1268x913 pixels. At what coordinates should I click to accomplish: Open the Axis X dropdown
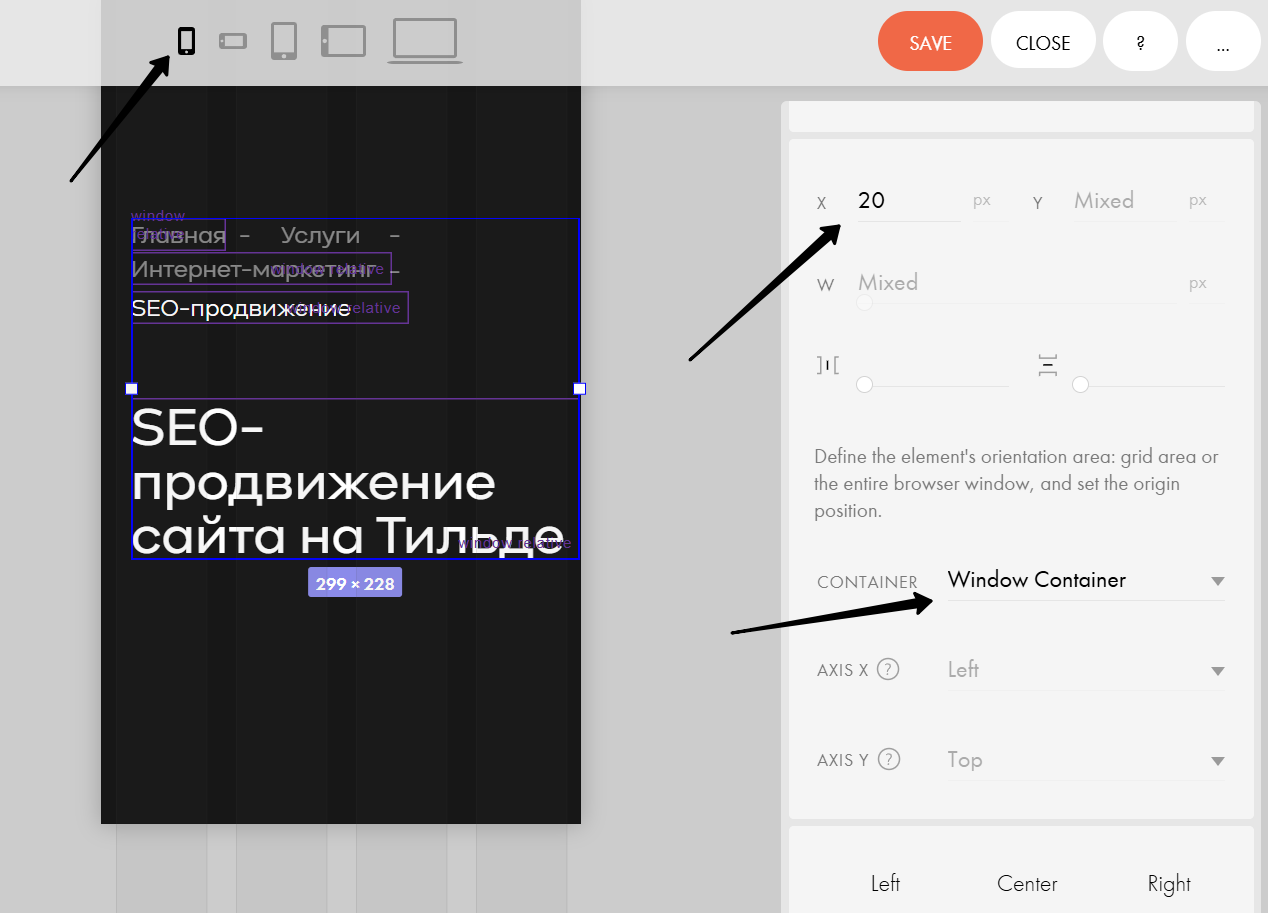[x=1086, y=670]
